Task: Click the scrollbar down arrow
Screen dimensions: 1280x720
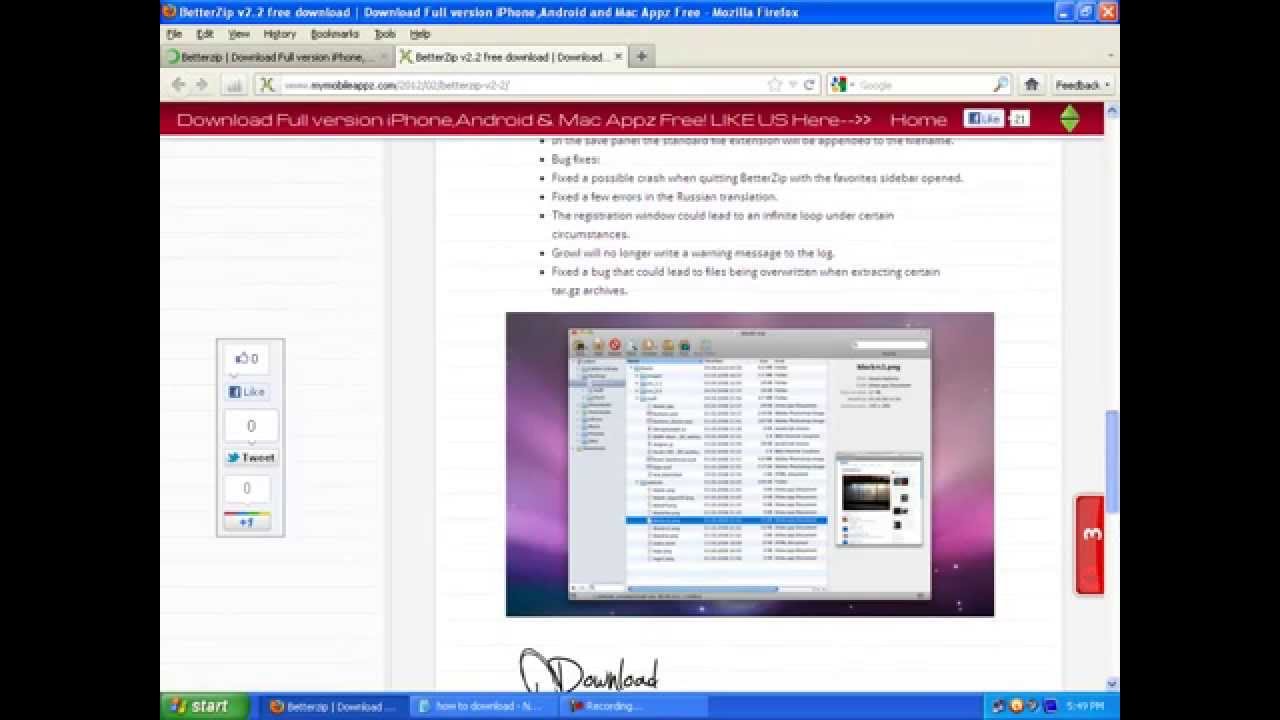Action: coord(1112,684)
